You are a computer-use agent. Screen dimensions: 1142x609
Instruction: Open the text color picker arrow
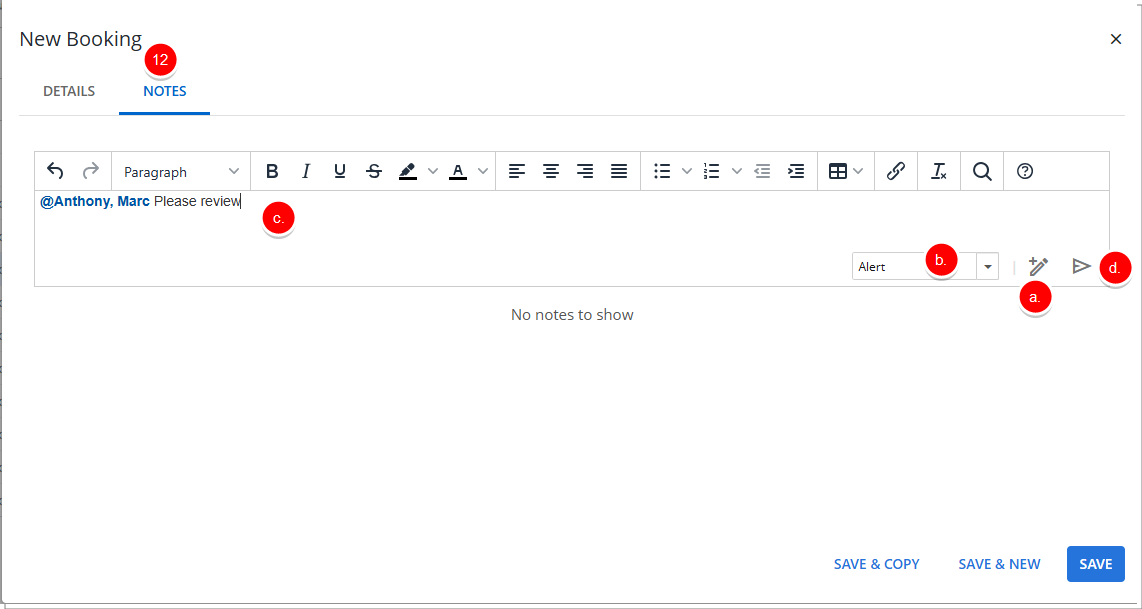tap(483, 171)
